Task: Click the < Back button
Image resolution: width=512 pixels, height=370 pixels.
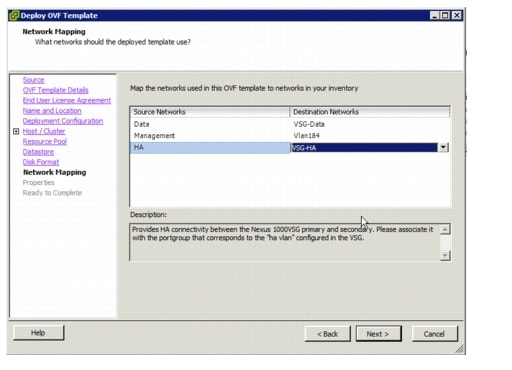Action: point(327,334)
